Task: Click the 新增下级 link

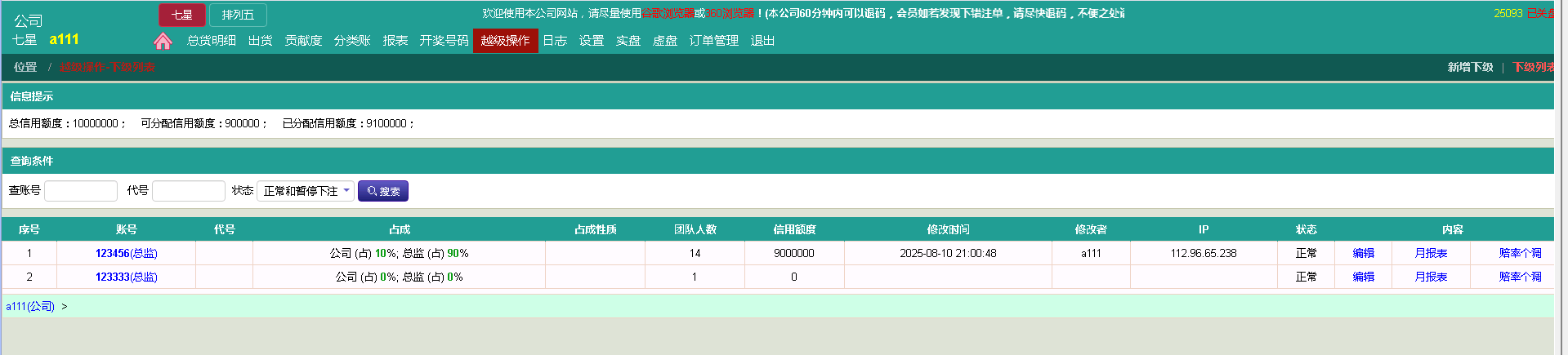Action: click(1471, 67)
